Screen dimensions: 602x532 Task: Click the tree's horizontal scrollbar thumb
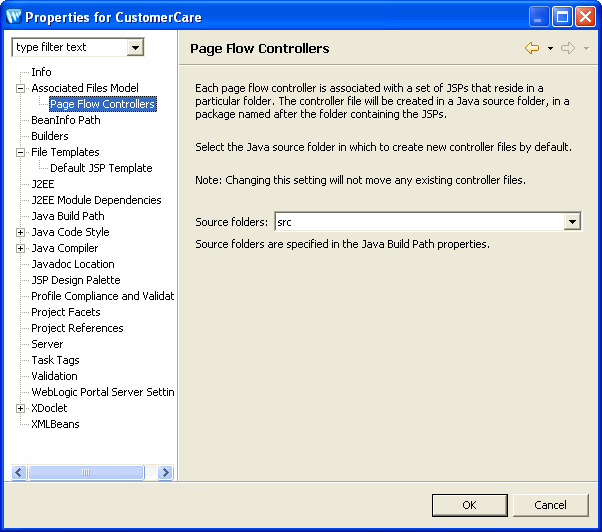click(86, 473)
